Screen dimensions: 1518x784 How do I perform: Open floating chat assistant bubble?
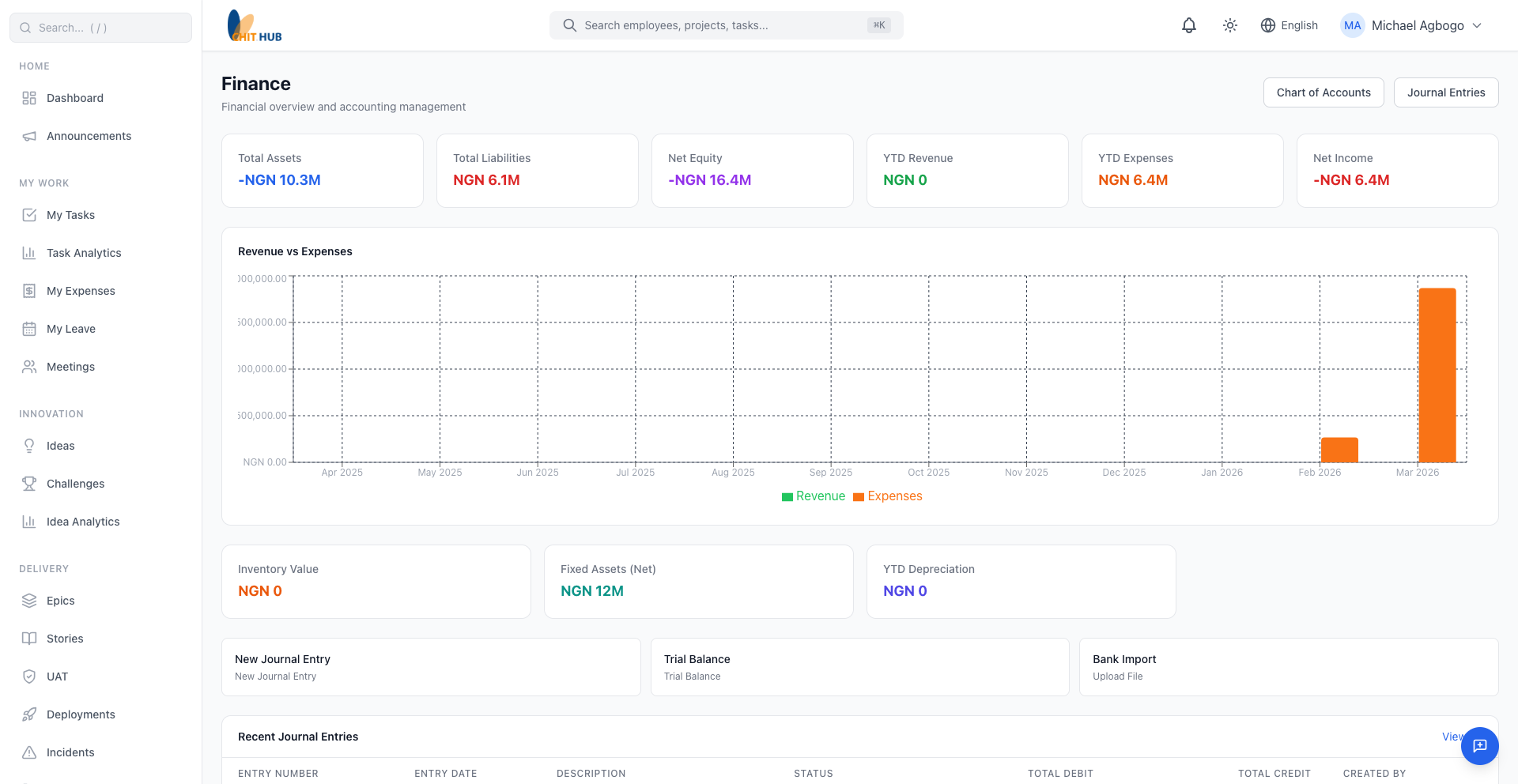click(1480, 746)
